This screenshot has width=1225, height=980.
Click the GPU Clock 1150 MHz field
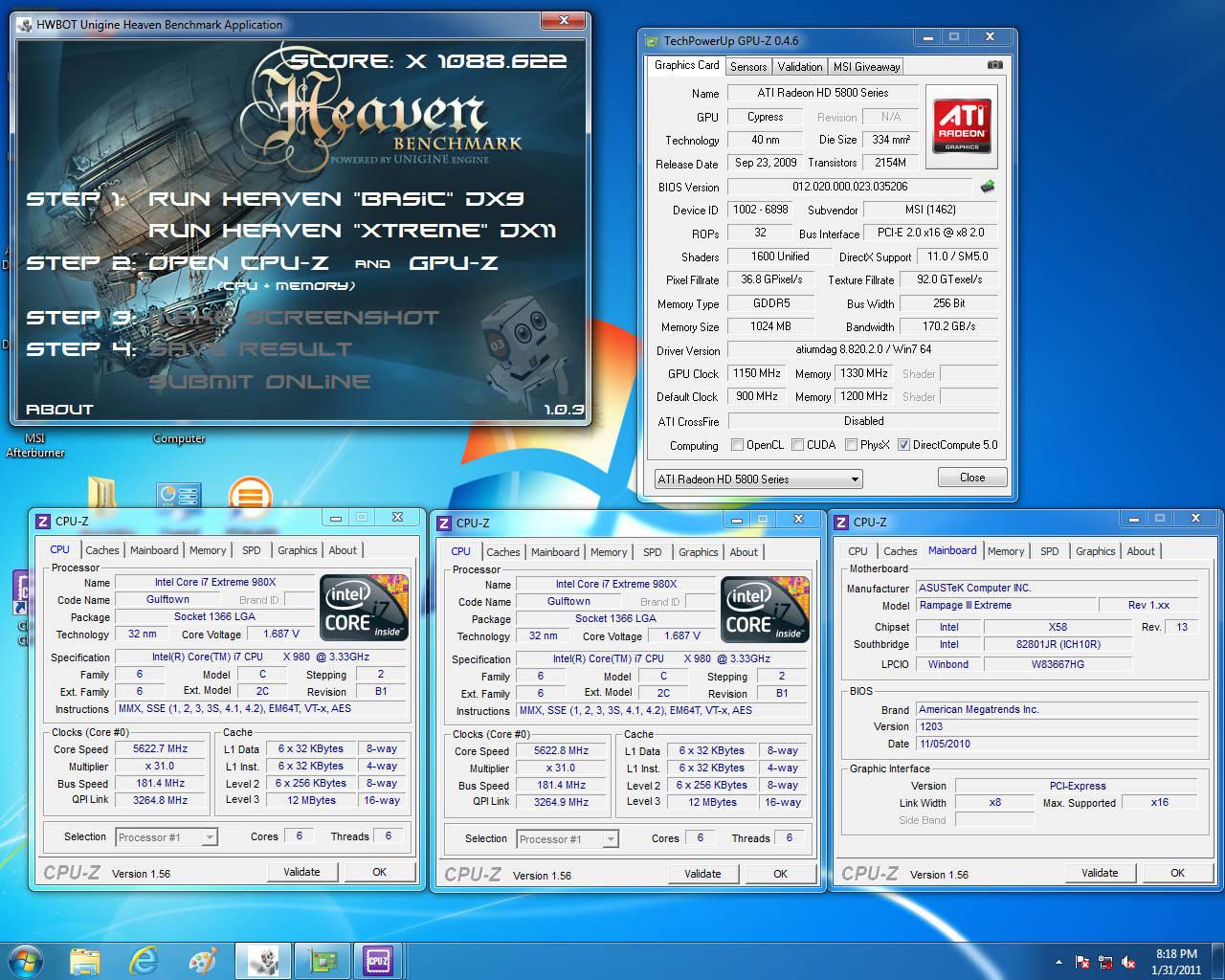[x=757, y=374]
